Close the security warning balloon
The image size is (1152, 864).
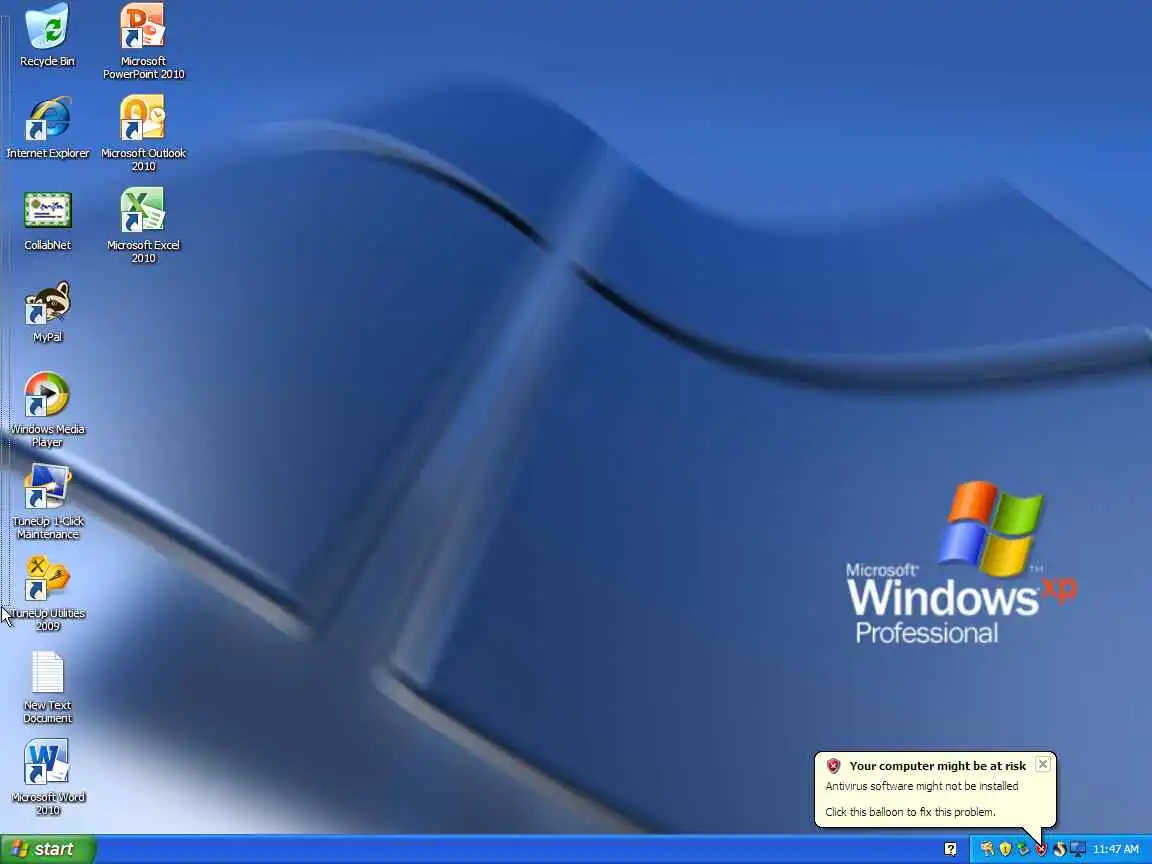coord(1043,764)
